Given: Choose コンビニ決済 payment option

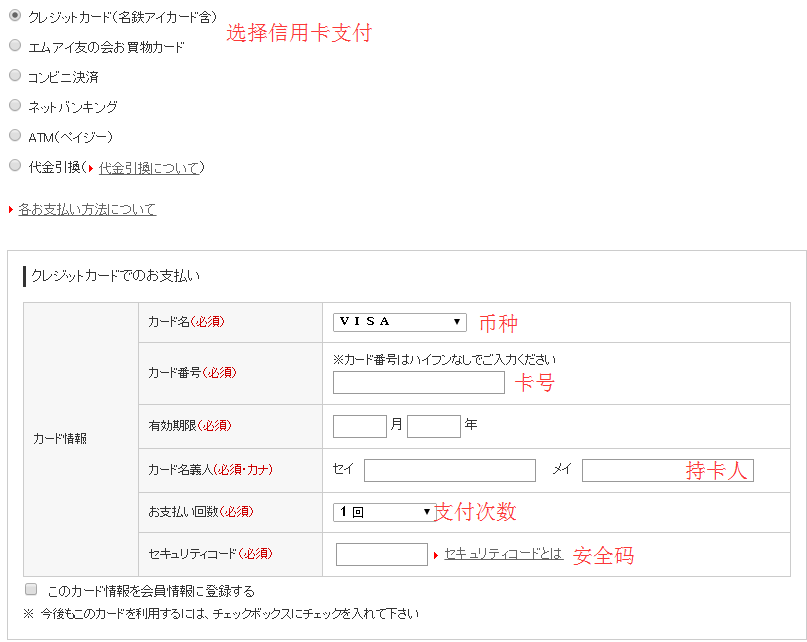Looking at the screenshot, I should [x=15, y=75].
